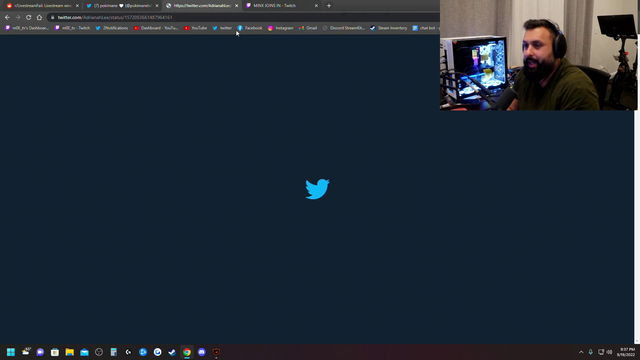640x360 pixels.
Task: Click the microphone icon in the system tray
Action: pos(591,352)
